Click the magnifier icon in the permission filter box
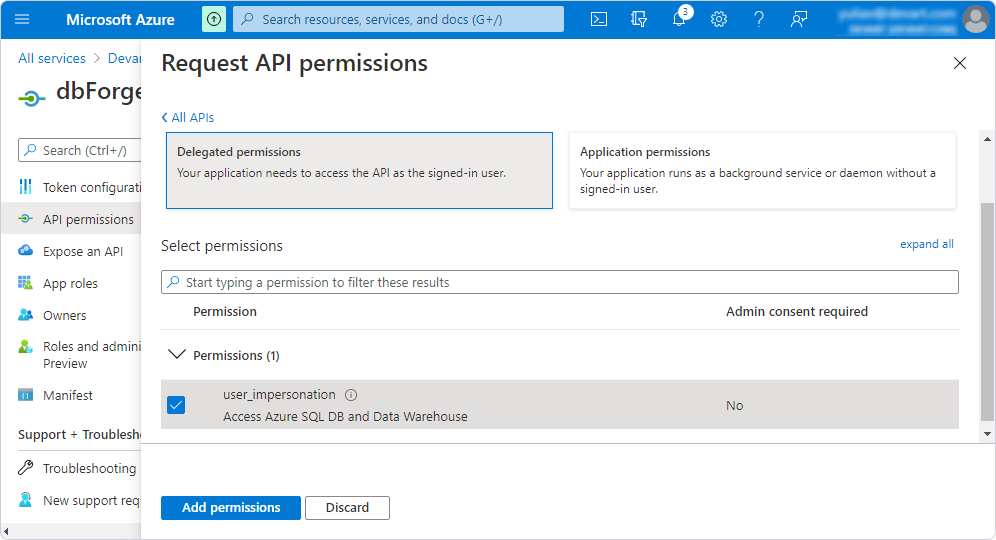 coord(173,282)
